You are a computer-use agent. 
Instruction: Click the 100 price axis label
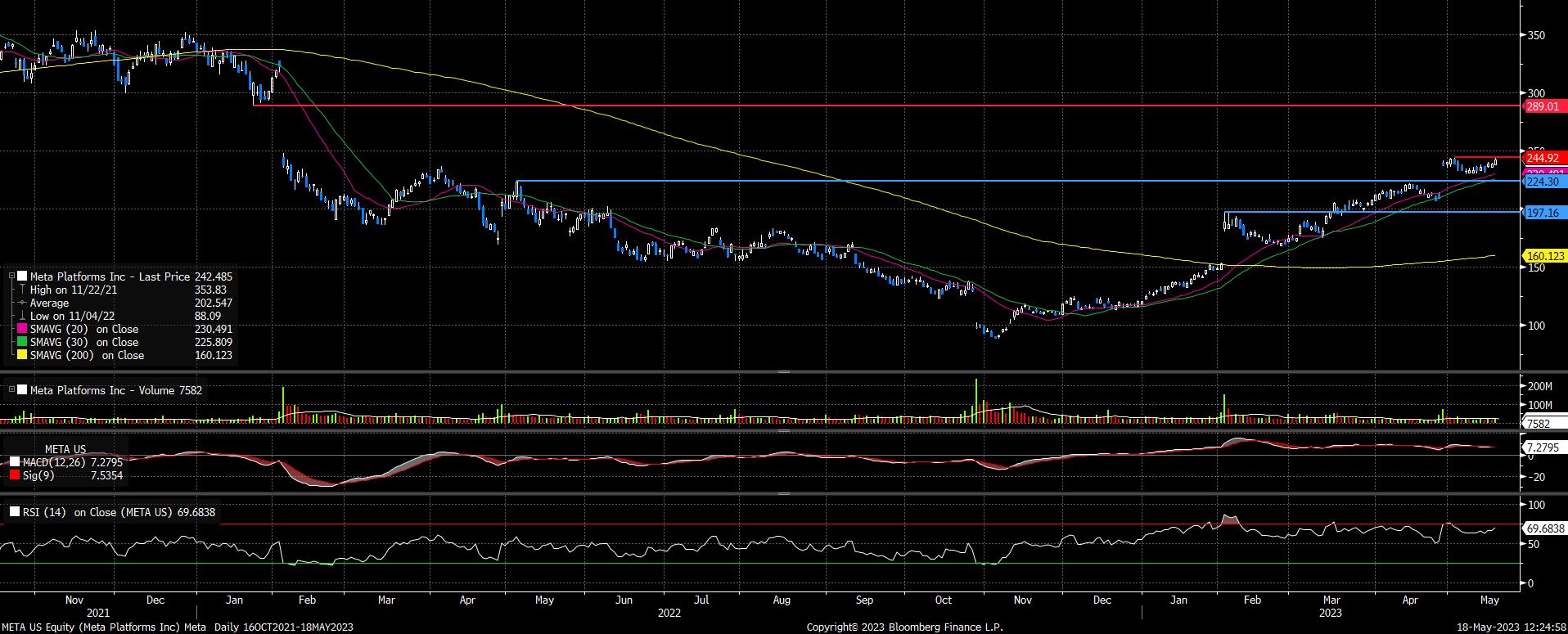tap(1535, 326)
